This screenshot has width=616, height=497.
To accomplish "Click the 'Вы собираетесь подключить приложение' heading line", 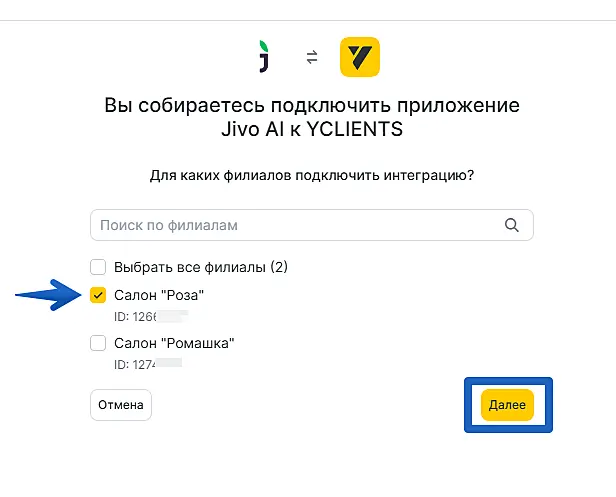I will coord(312,107).
